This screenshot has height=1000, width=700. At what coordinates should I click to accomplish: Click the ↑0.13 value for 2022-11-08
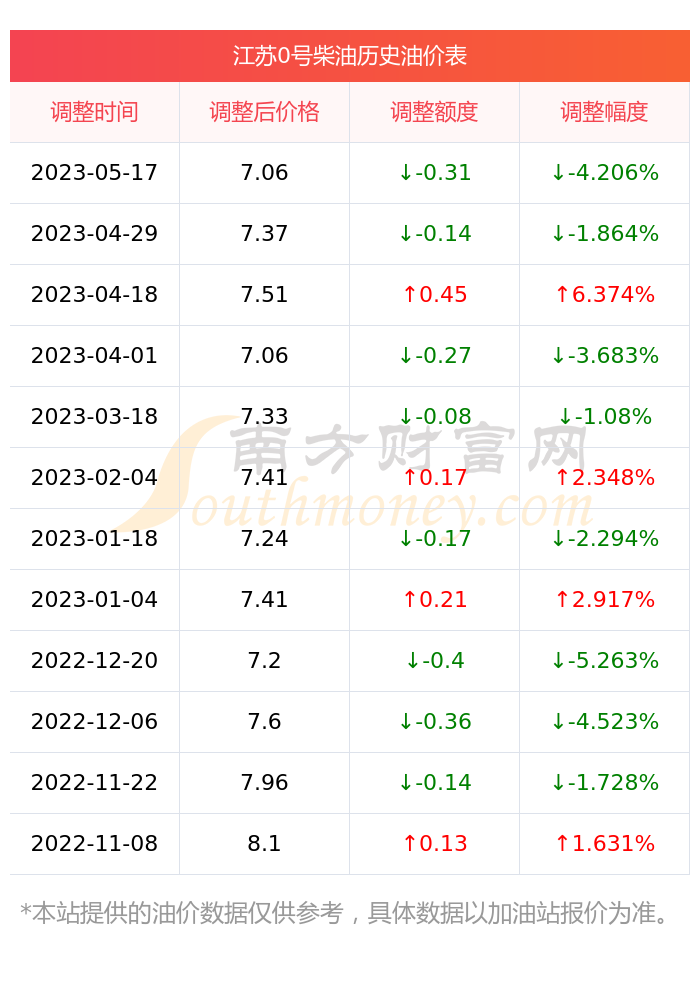[x=434, y=844]
